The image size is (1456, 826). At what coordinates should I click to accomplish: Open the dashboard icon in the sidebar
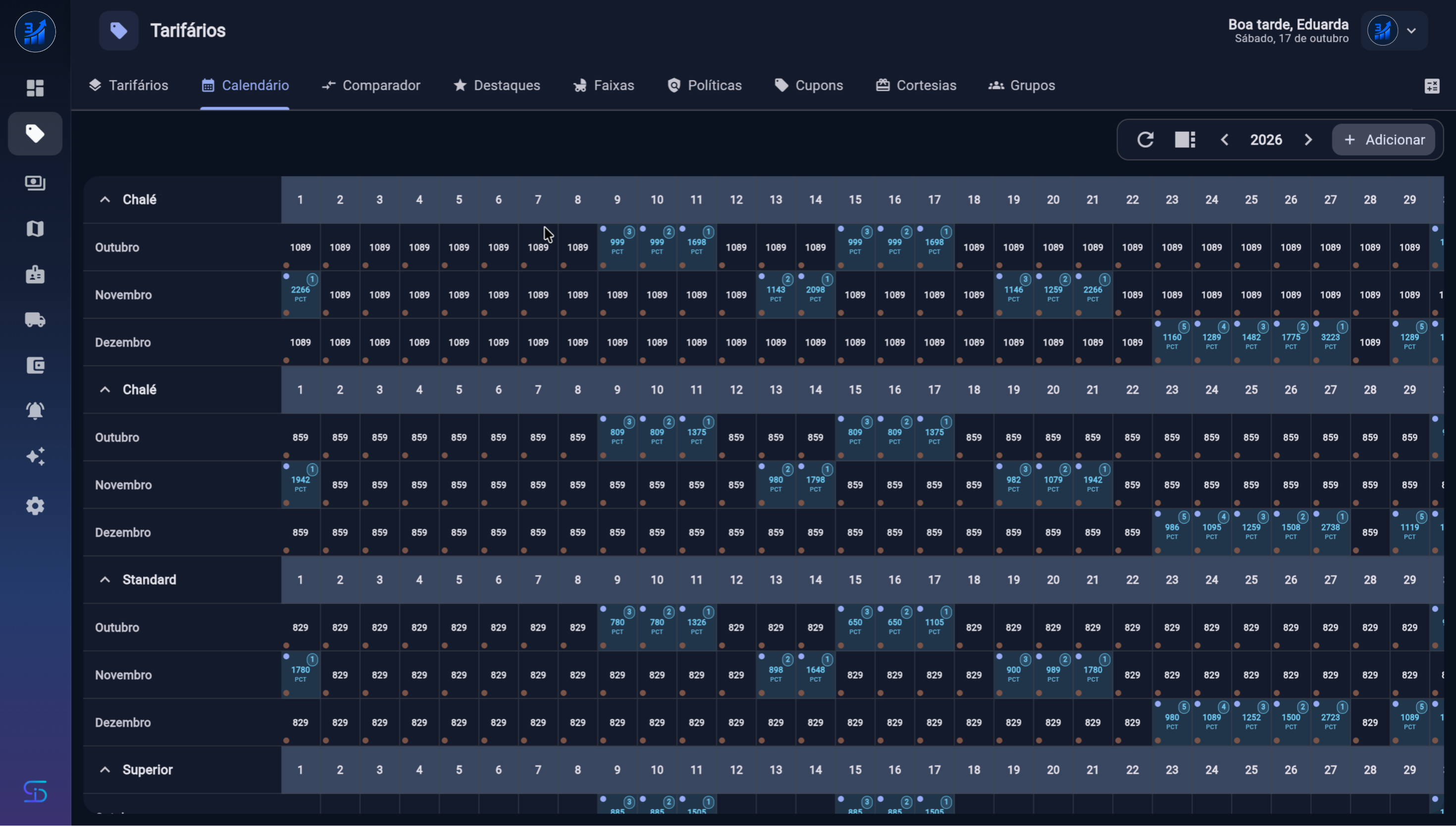[x=35, y=88]
